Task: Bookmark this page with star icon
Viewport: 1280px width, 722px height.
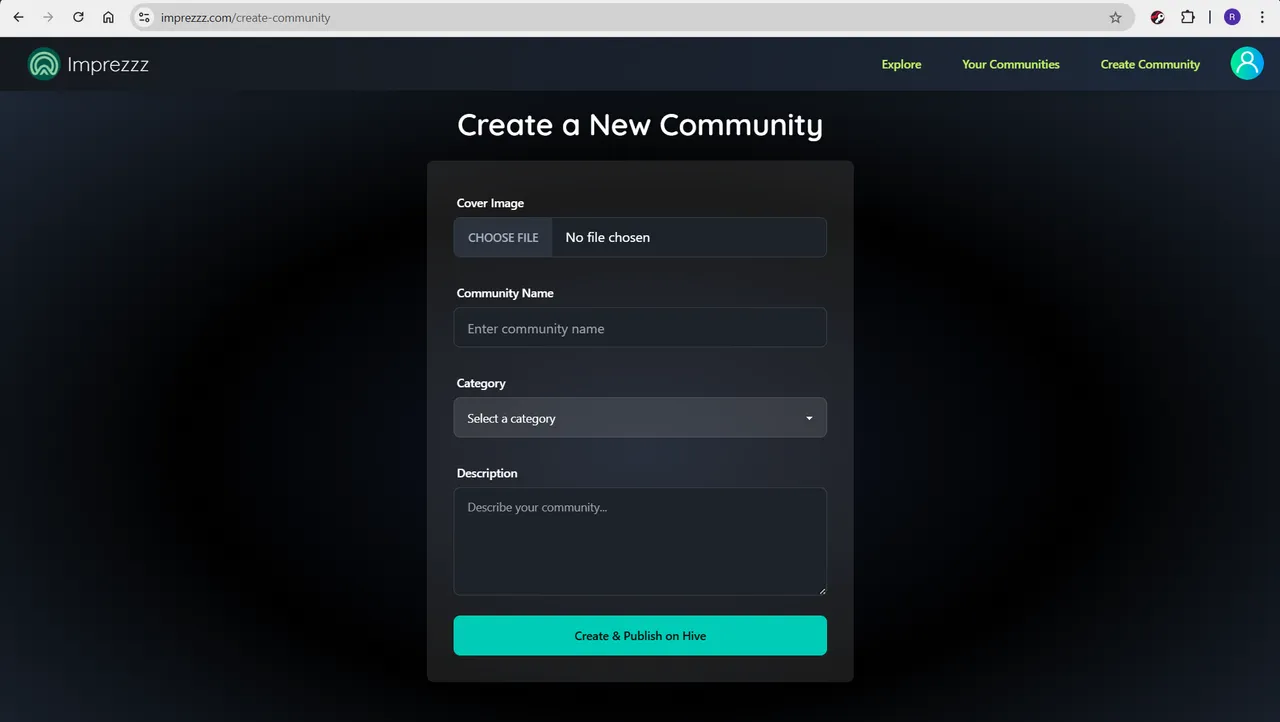Action: (1115, 17)
